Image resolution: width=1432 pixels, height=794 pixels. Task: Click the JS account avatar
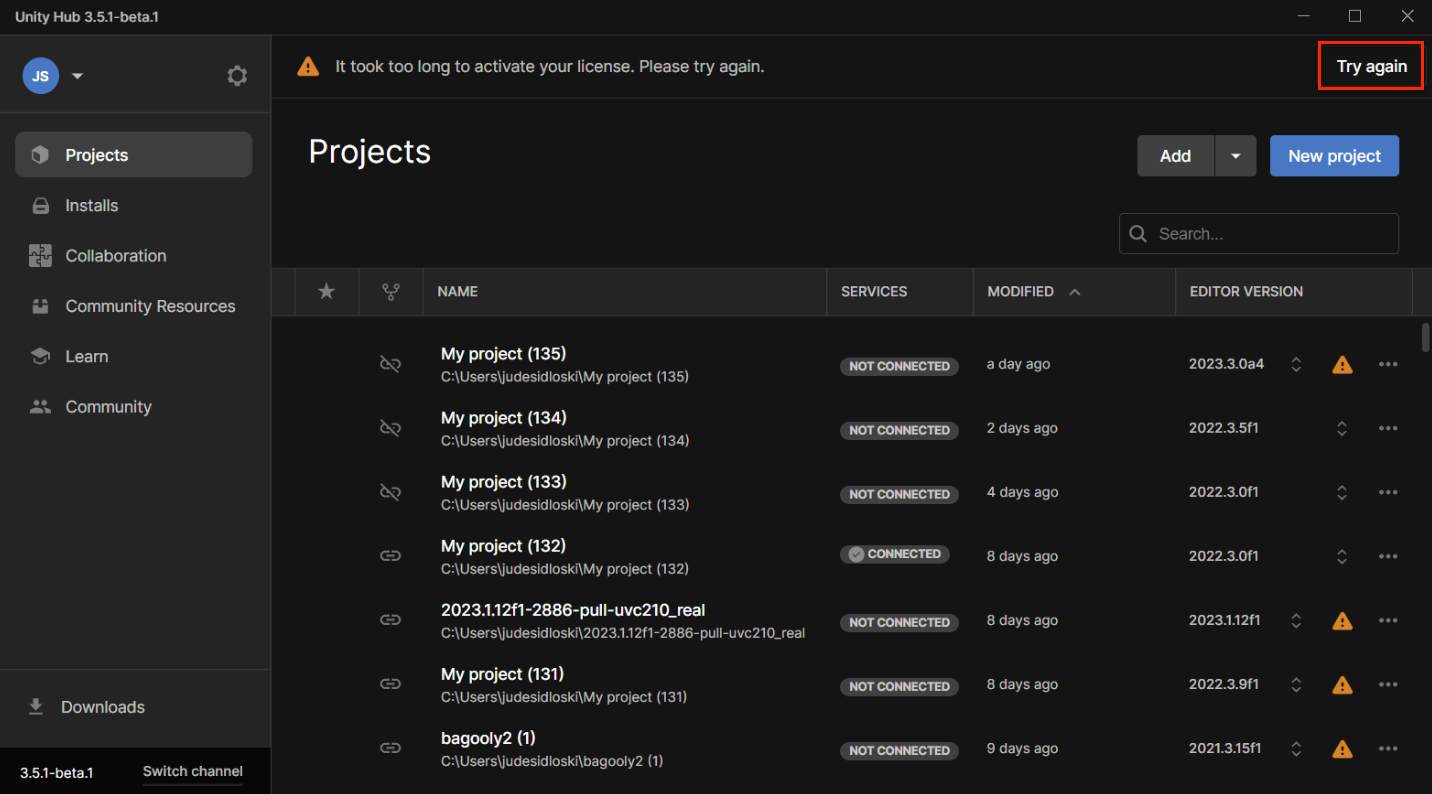[x=41, y=76]
